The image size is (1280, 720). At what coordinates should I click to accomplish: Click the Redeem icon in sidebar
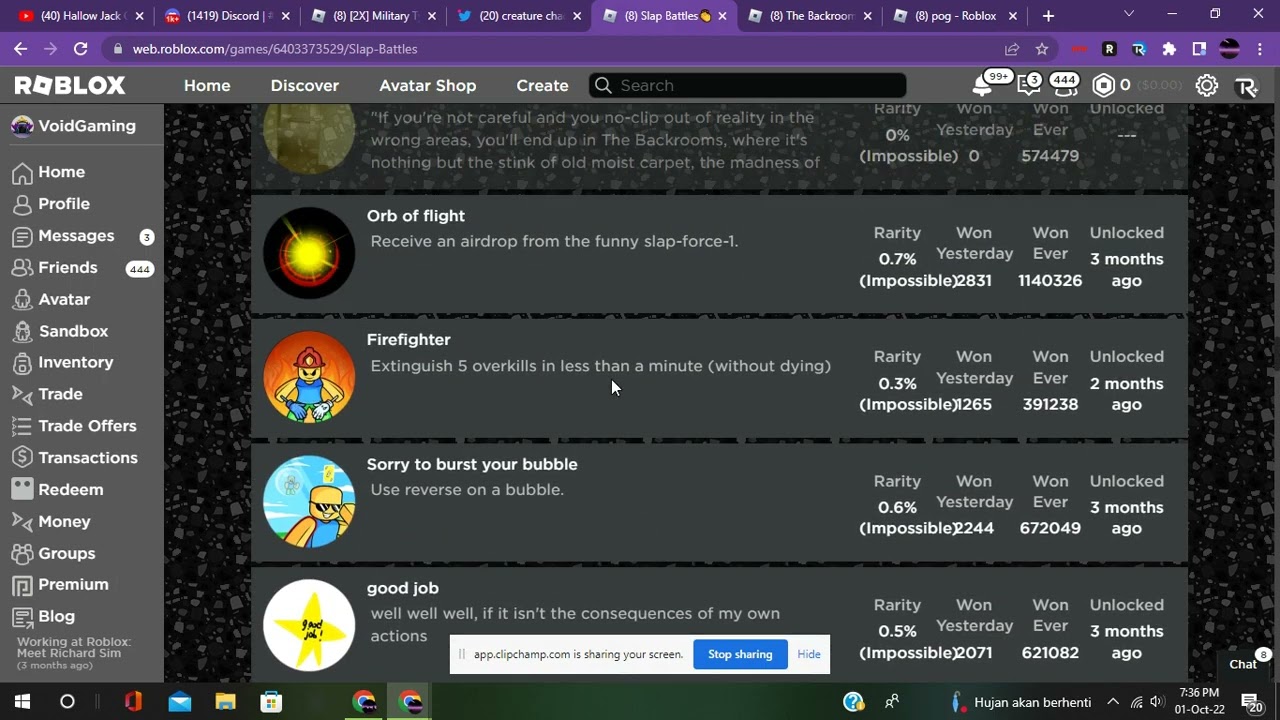coord(23,490)
